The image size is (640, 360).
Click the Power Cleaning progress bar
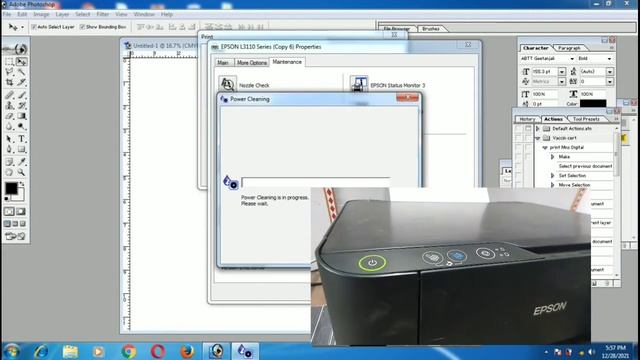click(316, 182)
